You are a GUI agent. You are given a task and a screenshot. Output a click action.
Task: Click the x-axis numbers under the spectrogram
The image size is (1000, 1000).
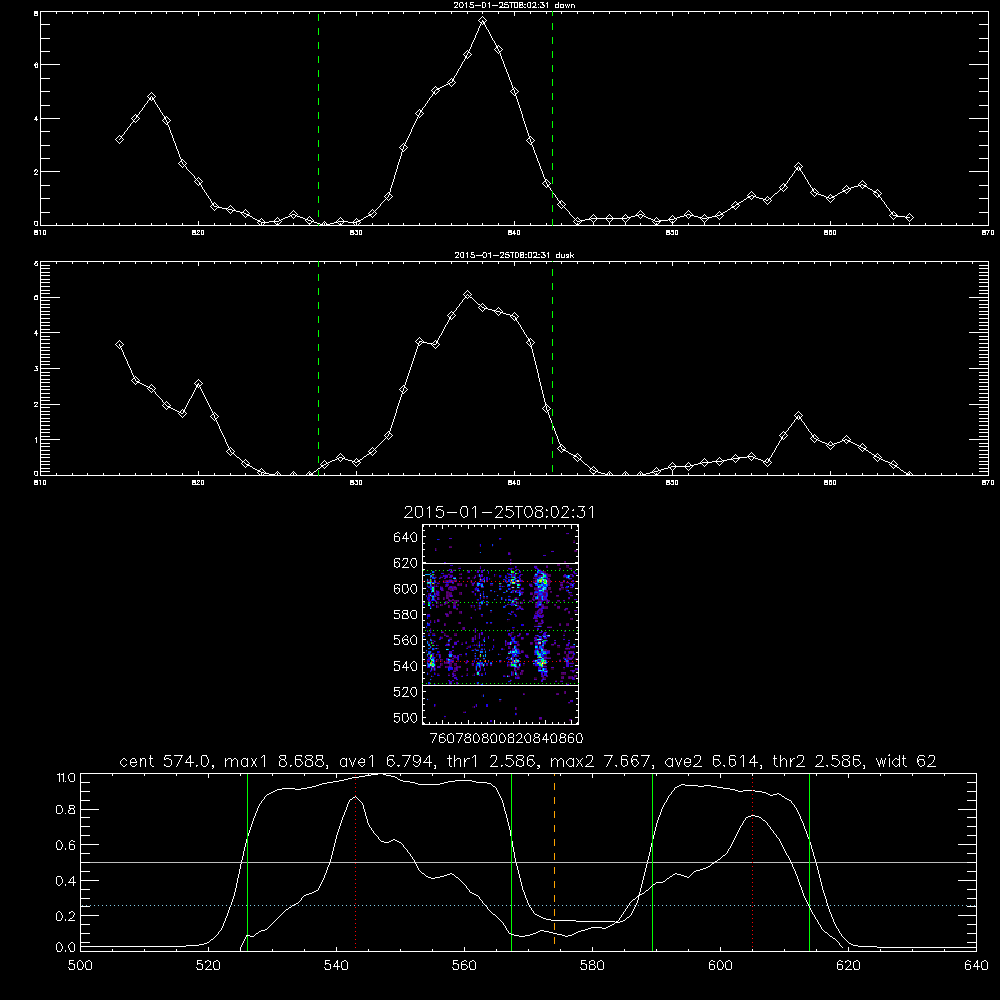(x=506, y=738)
